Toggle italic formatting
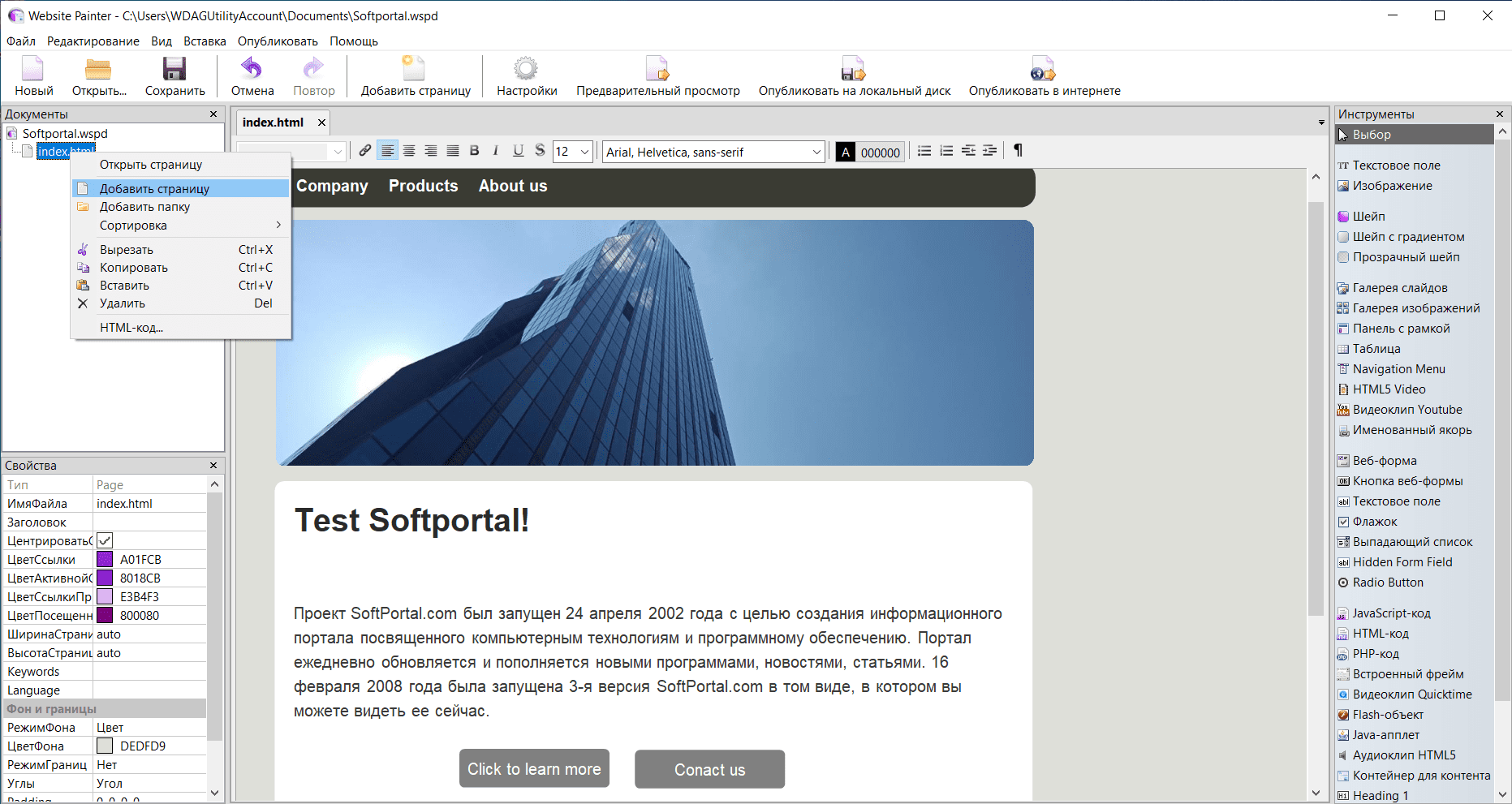This screenshot has height=804, width=1512. coord(496,151)
